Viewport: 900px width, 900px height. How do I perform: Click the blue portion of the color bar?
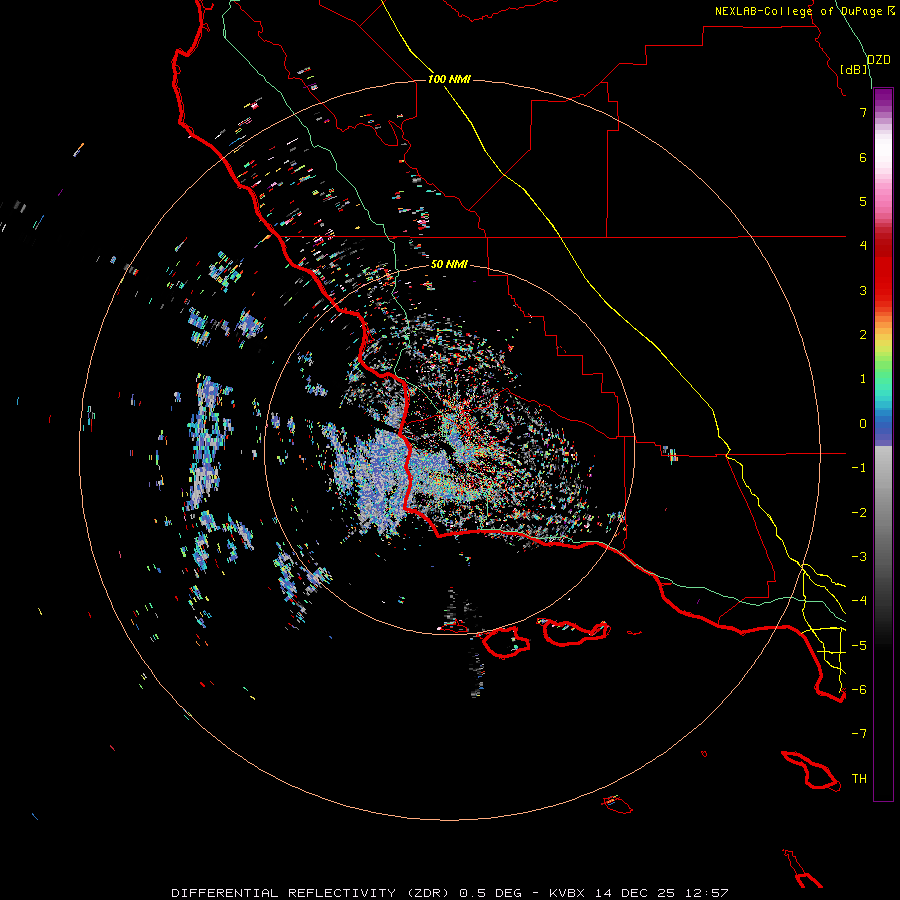pyautogui.click(x=883, y=428)
